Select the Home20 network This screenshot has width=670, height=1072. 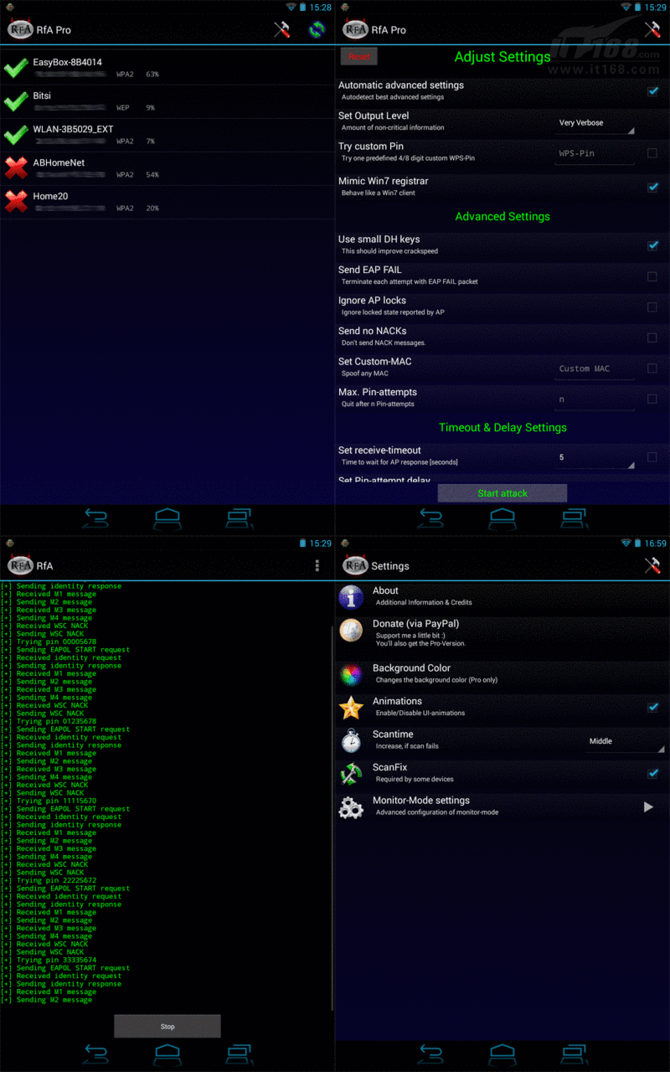168,202
